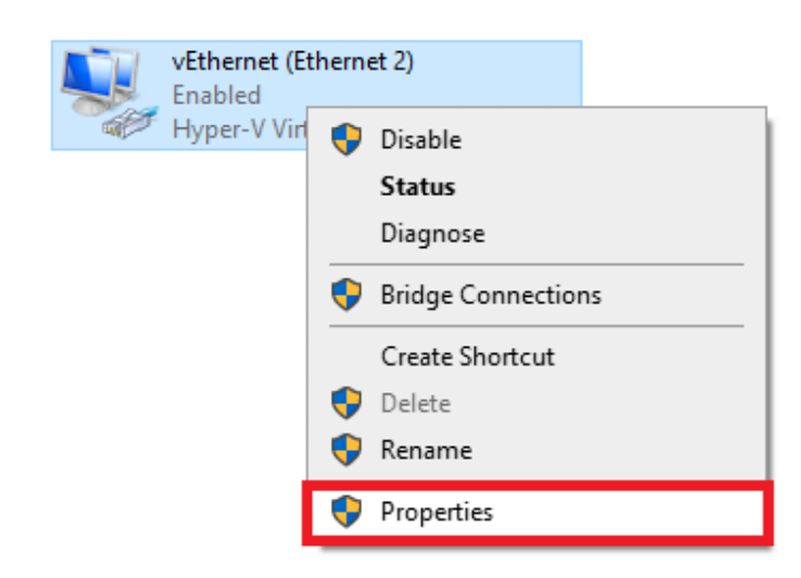The width and height of the screenshot is (801, 578).
Task: Select Diagnose in the context menu
Action: click(x=536, y=234)
